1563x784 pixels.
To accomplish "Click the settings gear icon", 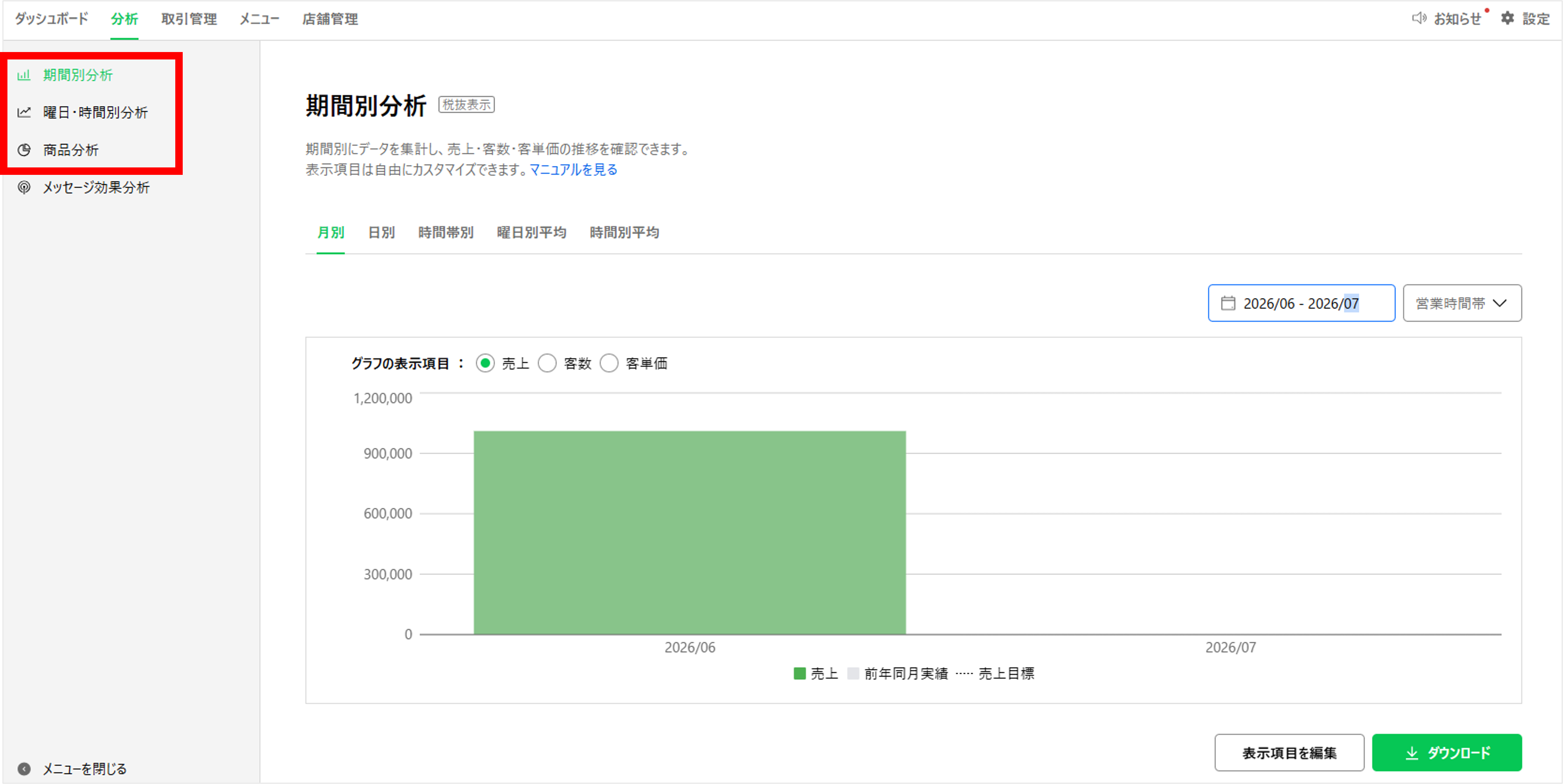I will [x=1507, y=18].
